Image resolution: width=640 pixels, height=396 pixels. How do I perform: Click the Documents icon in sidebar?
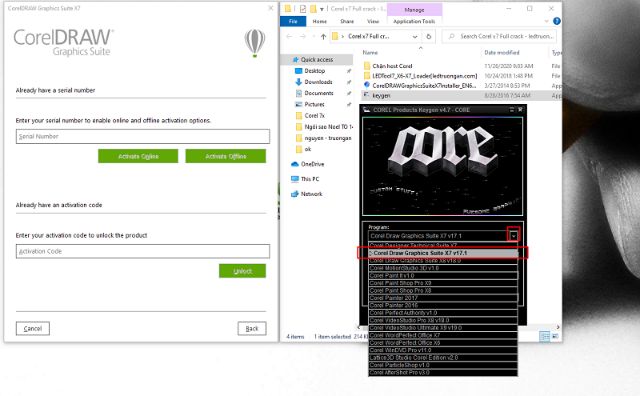click(x=298, y=93)
